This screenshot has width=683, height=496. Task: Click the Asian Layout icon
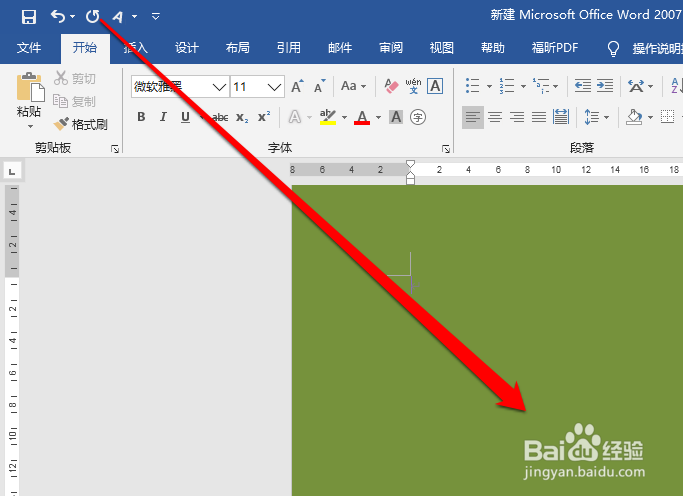(x=636, y=86)
